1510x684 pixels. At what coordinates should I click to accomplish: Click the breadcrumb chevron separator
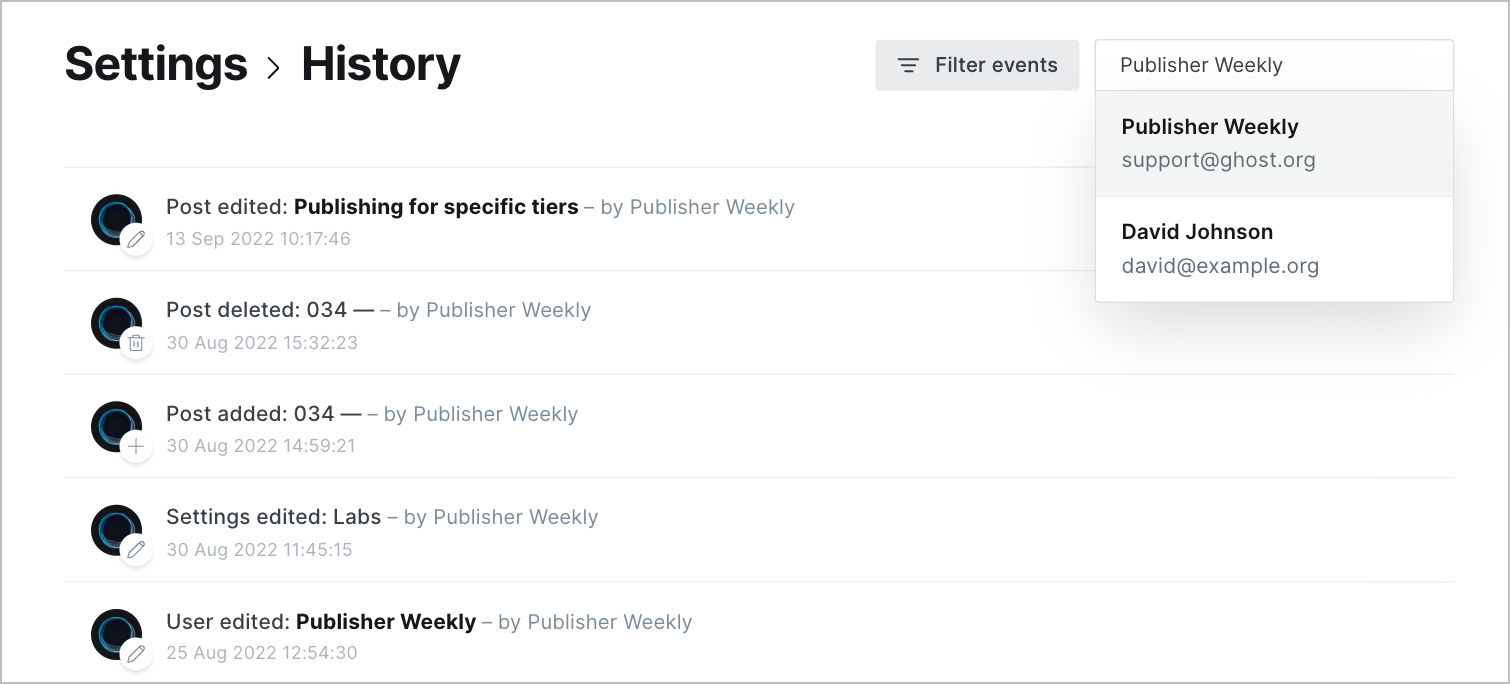274,67
